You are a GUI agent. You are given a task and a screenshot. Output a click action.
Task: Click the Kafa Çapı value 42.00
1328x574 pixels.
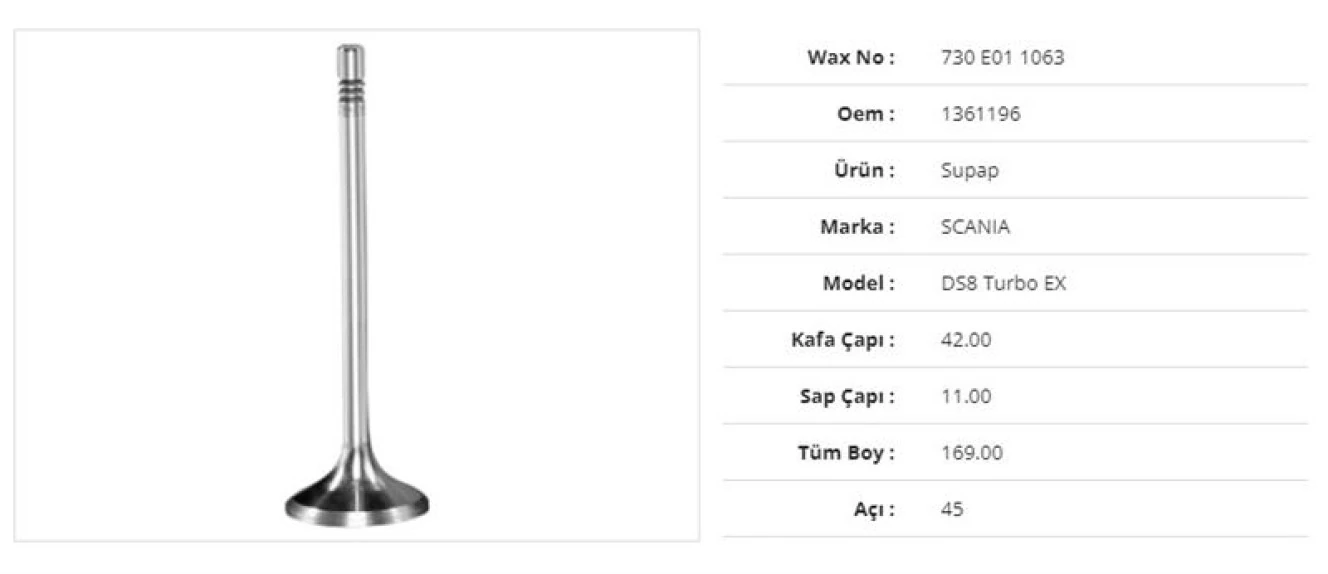click(x=966, y=340)
